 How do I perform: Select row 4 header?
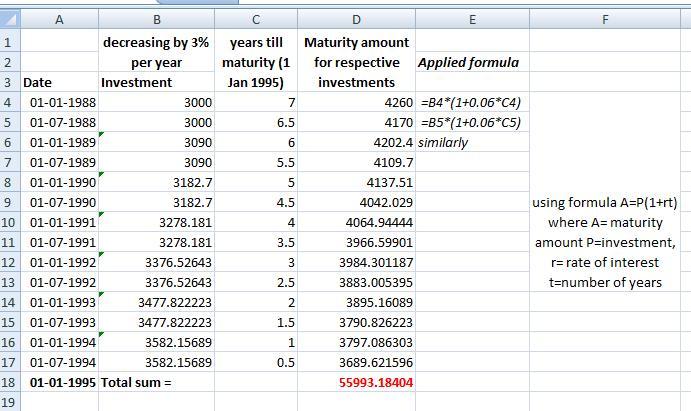point(10,102)
